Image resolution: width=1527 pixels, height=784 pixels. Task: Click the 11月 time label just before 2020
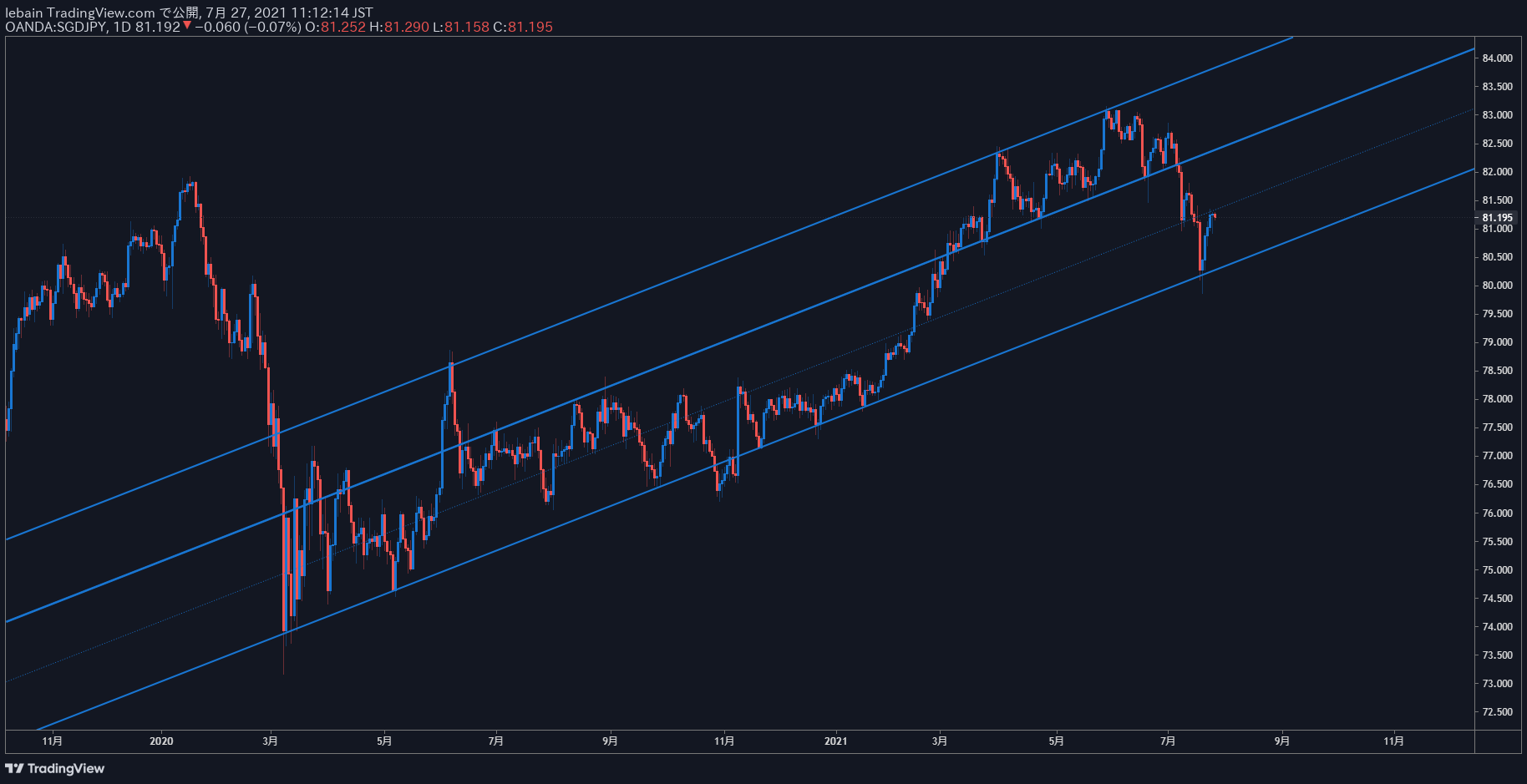pos(52,741)
